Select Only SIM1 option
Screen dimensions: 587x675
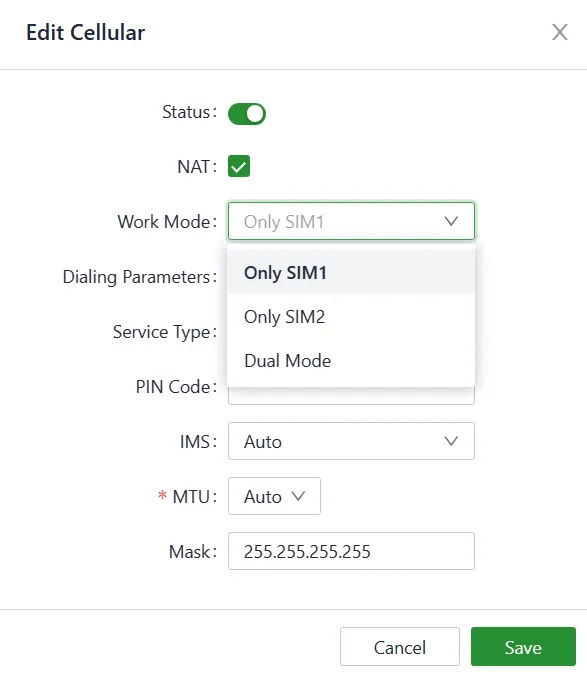pyautogui.click(x=351, y=272)
